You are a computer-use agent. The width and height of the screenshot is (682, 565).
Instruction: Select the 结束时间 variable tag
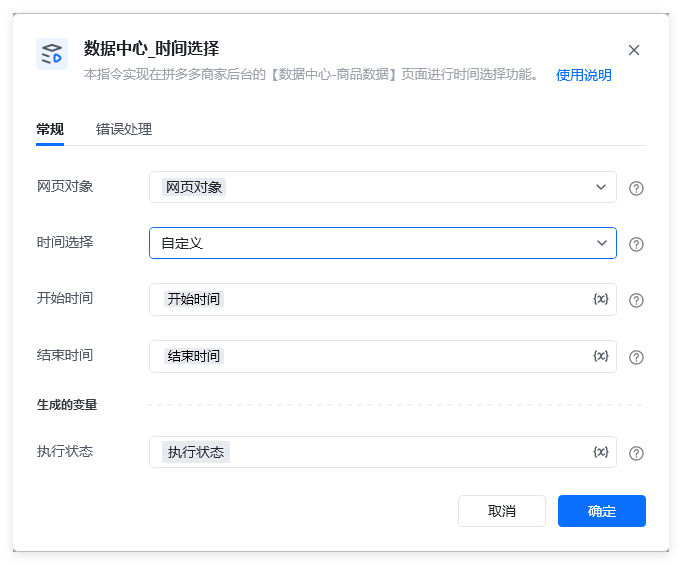(194, 356)
